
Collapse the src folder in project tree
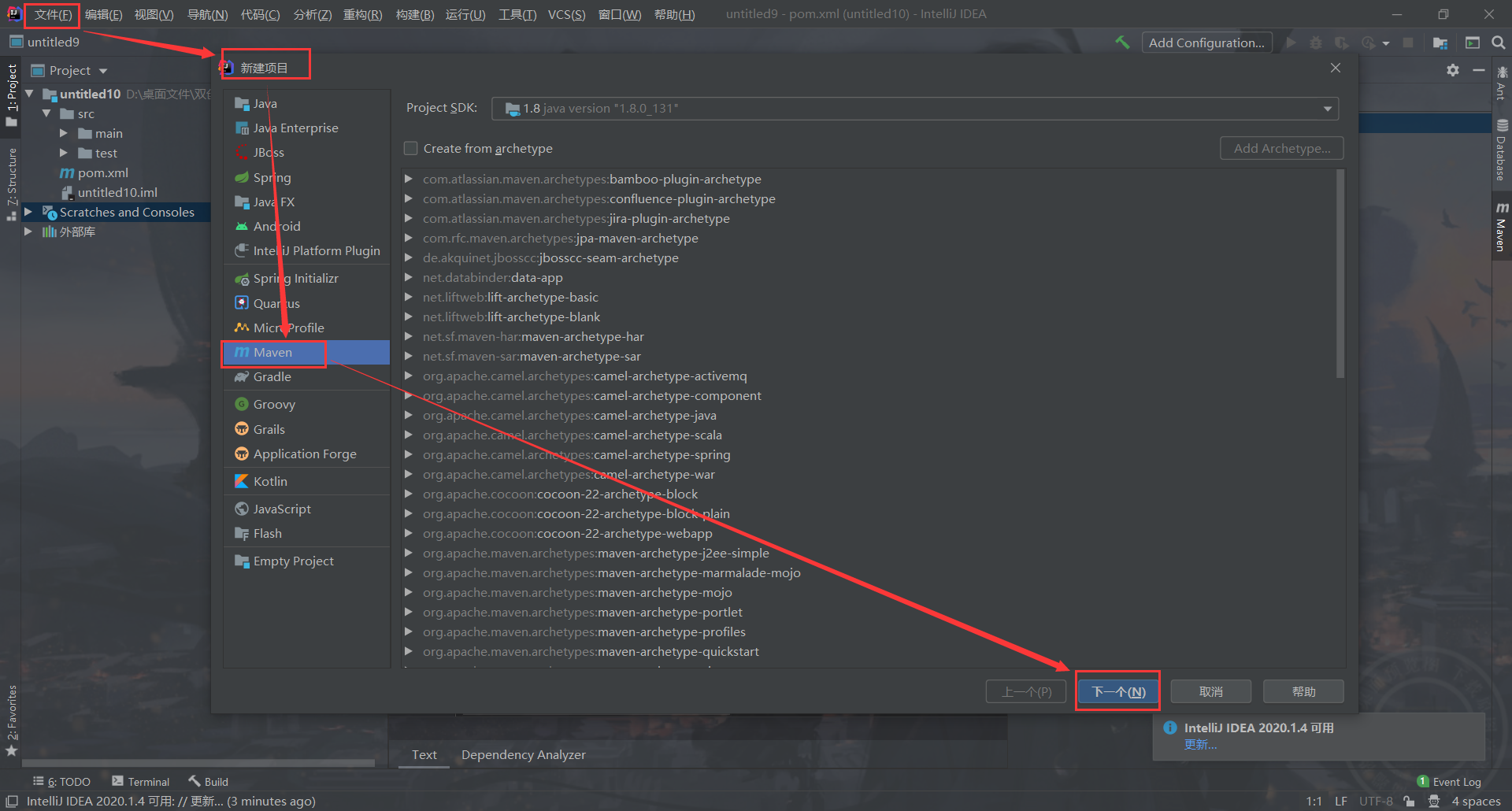coord(46,113)
